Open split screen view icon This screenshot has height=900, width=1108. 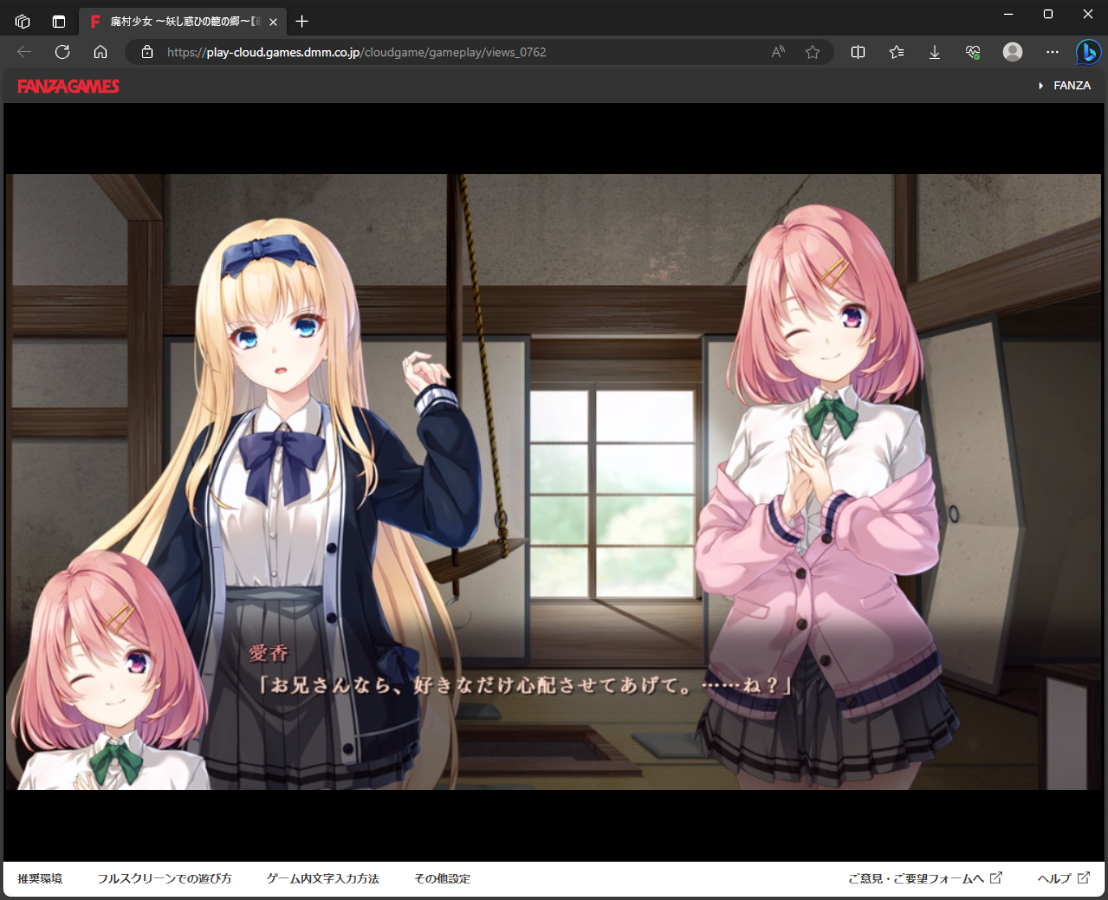858,52
